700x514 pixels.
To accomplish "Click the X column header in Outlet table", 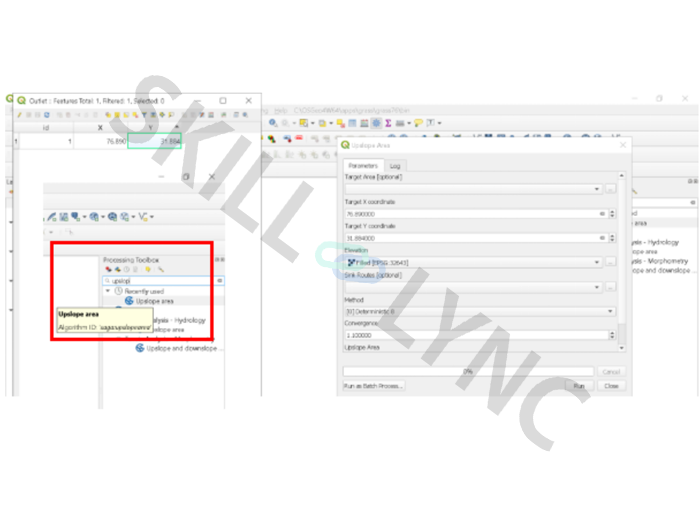I will pyautogui.click(x=100, y=128).
